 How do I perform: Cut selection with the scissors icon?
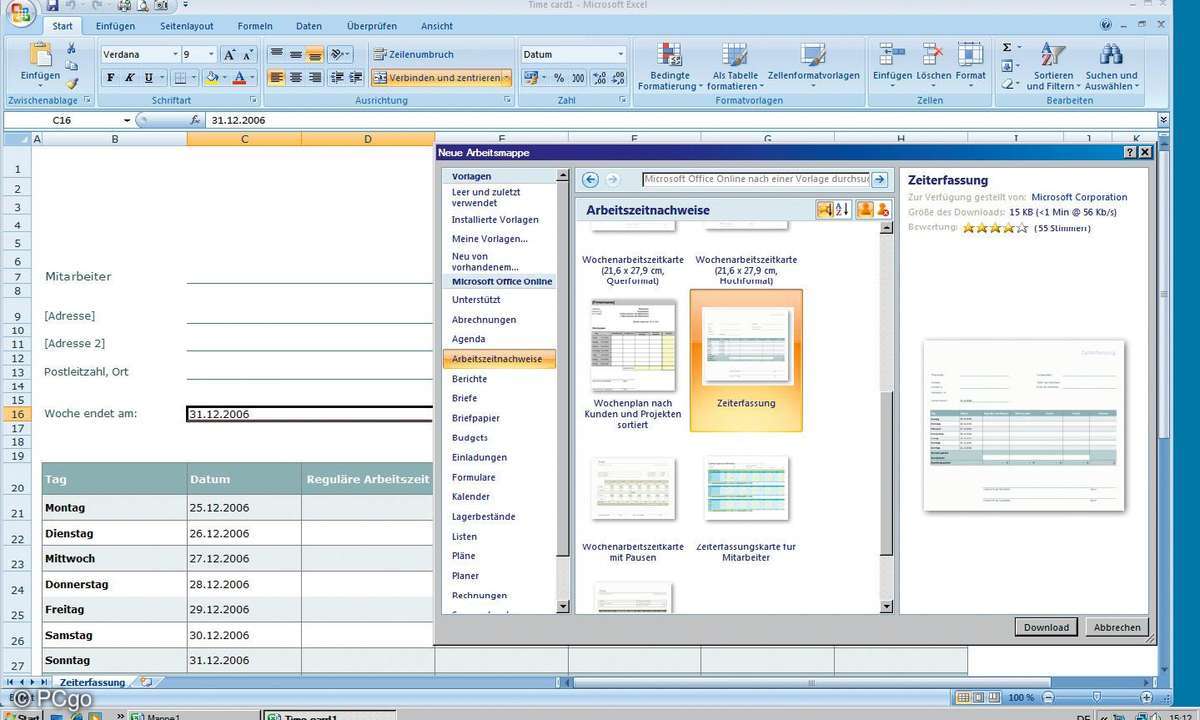point(71,48)
